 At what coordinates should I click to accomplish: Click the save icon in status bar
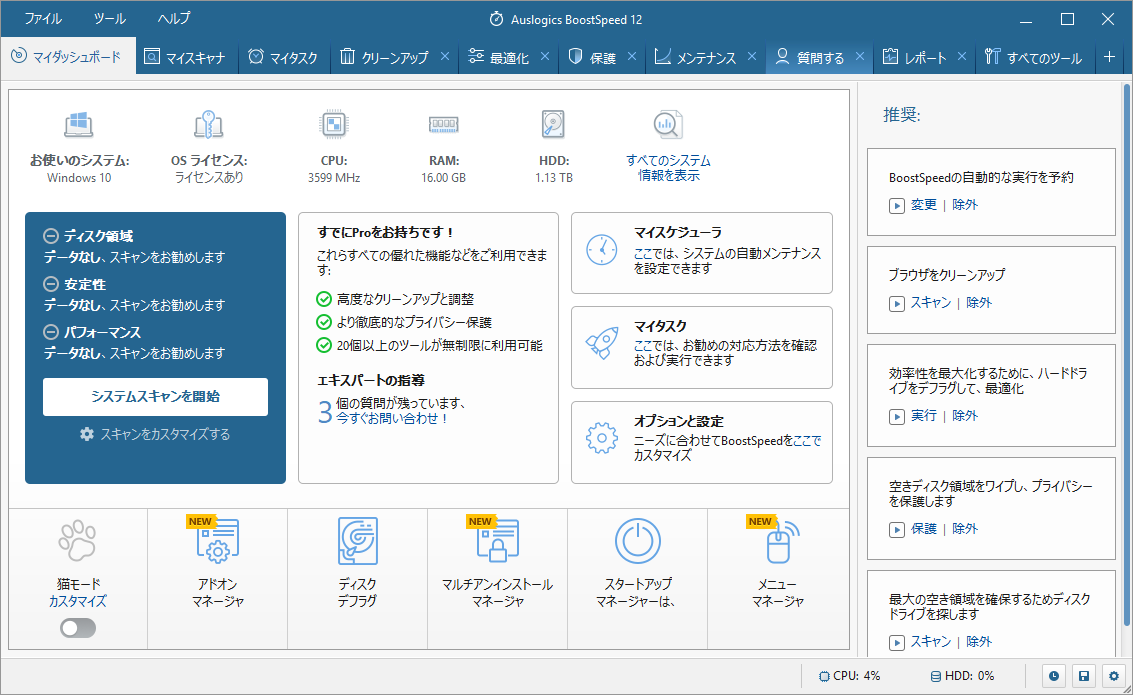click(x=1083, y=676)
